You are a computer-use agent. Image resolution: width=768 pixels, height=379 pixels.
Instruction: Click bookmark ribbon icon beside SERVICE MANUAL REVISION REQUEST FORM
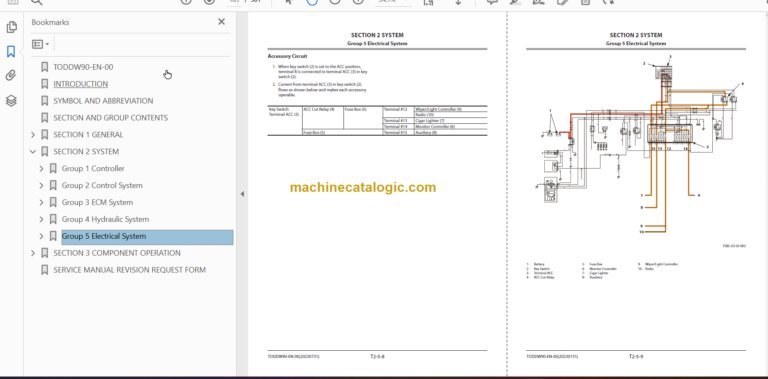pos(45,270)
